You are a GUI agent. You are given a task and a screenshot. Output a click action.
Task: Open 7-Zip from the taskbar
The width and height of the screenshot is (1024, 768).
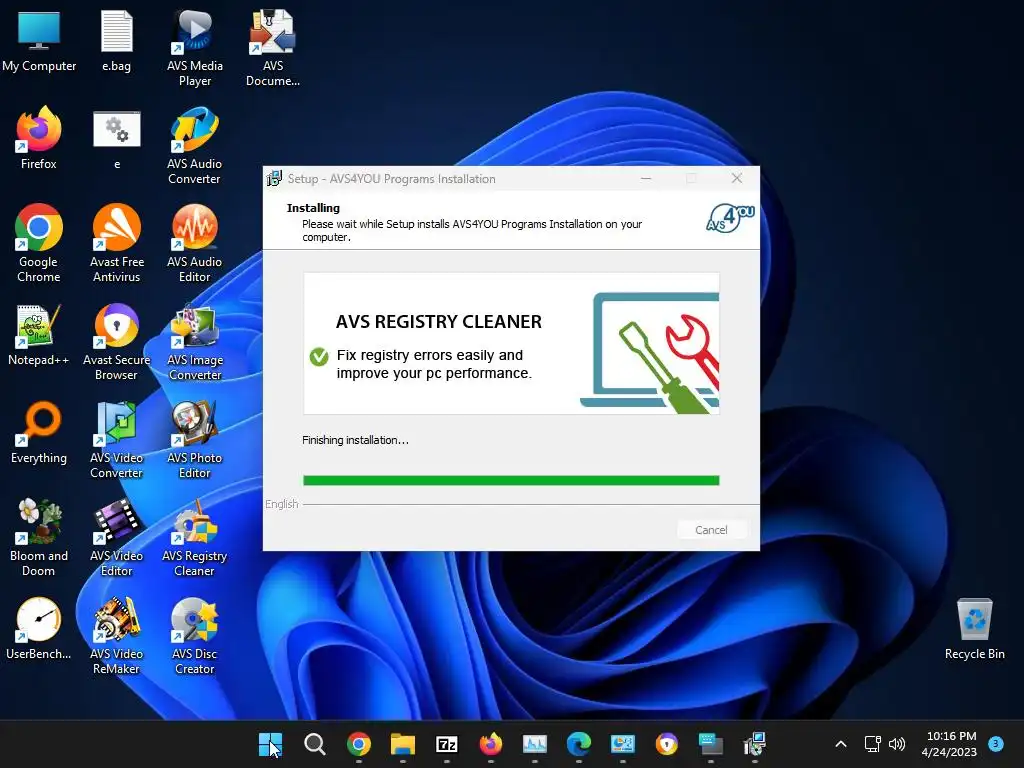pos(447,744)
